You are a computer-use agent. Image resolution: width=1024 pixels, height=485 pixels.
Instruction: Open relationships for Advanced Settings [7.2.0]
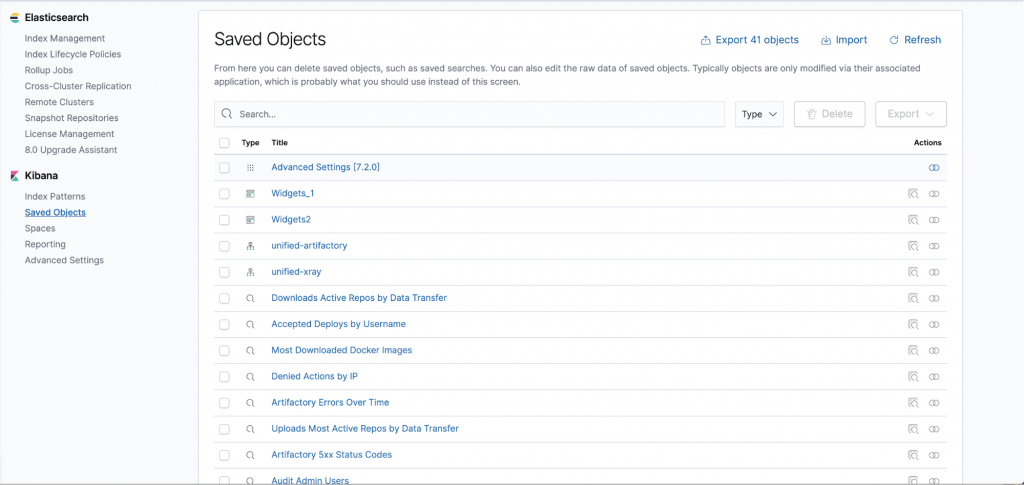point(934,168)
